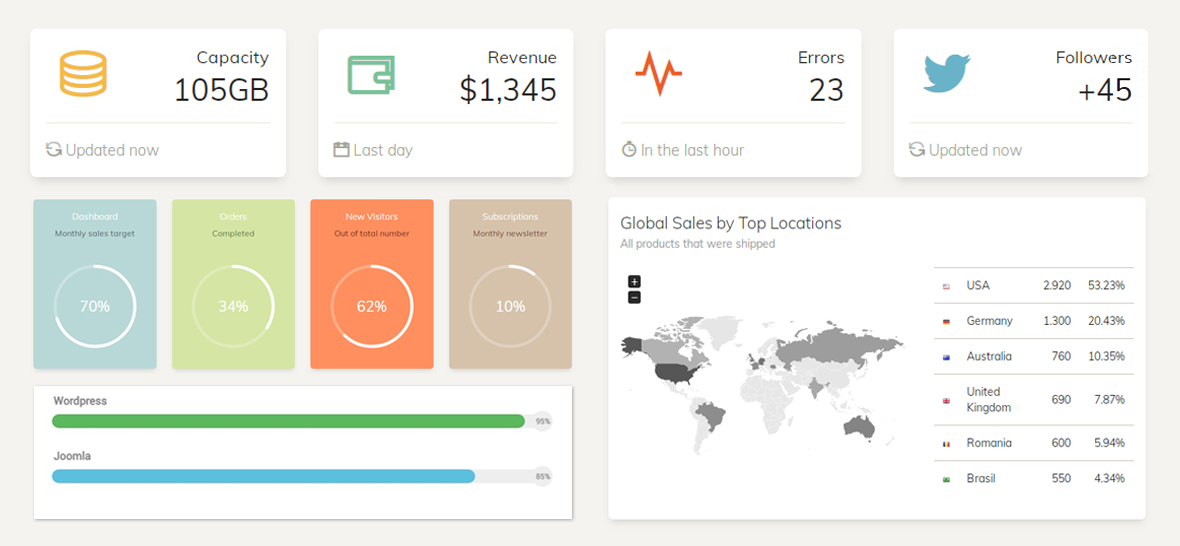Open the Orders completed 34% card
The width and height of the screenshot is (1180, 546).
pyautogui.click(x=233, y=284)
